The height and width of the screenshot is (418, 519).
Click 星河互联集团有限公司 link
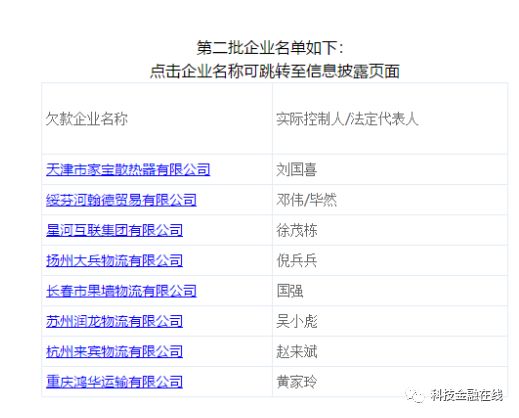114,230
